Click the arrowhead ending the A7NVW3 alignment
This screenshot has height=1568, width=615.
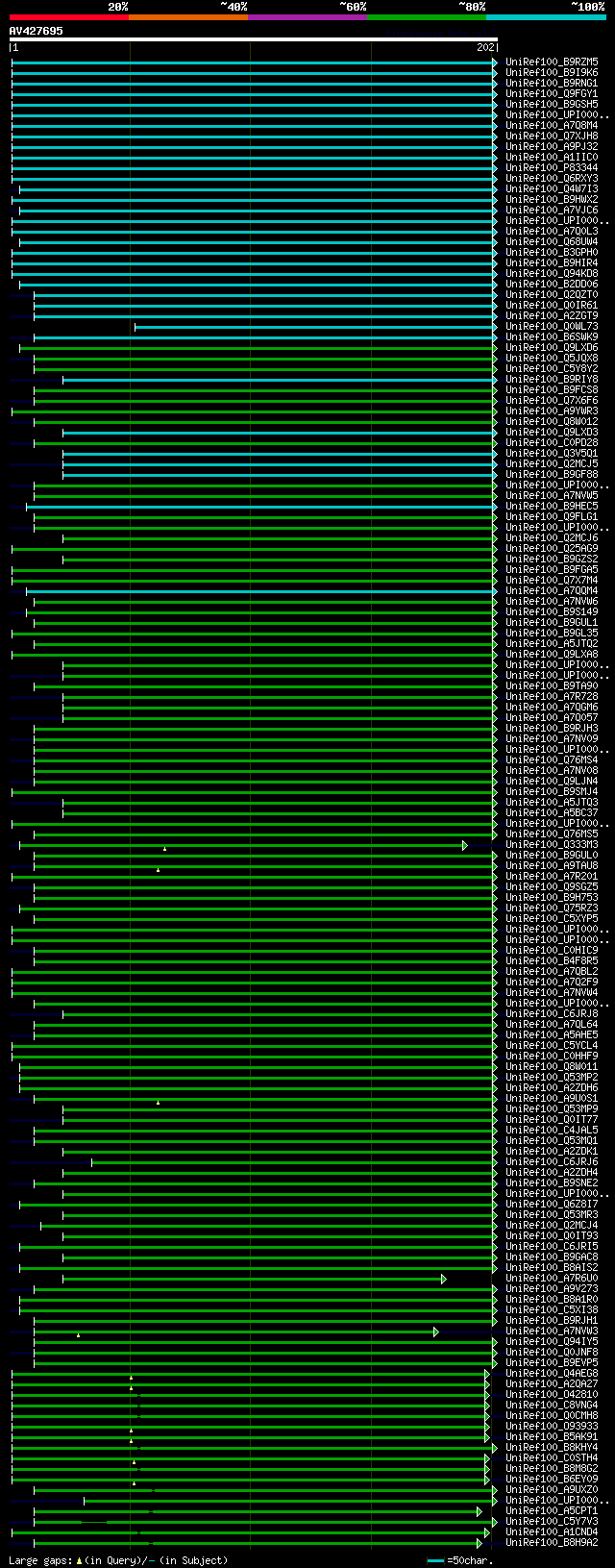(436, 1332)
